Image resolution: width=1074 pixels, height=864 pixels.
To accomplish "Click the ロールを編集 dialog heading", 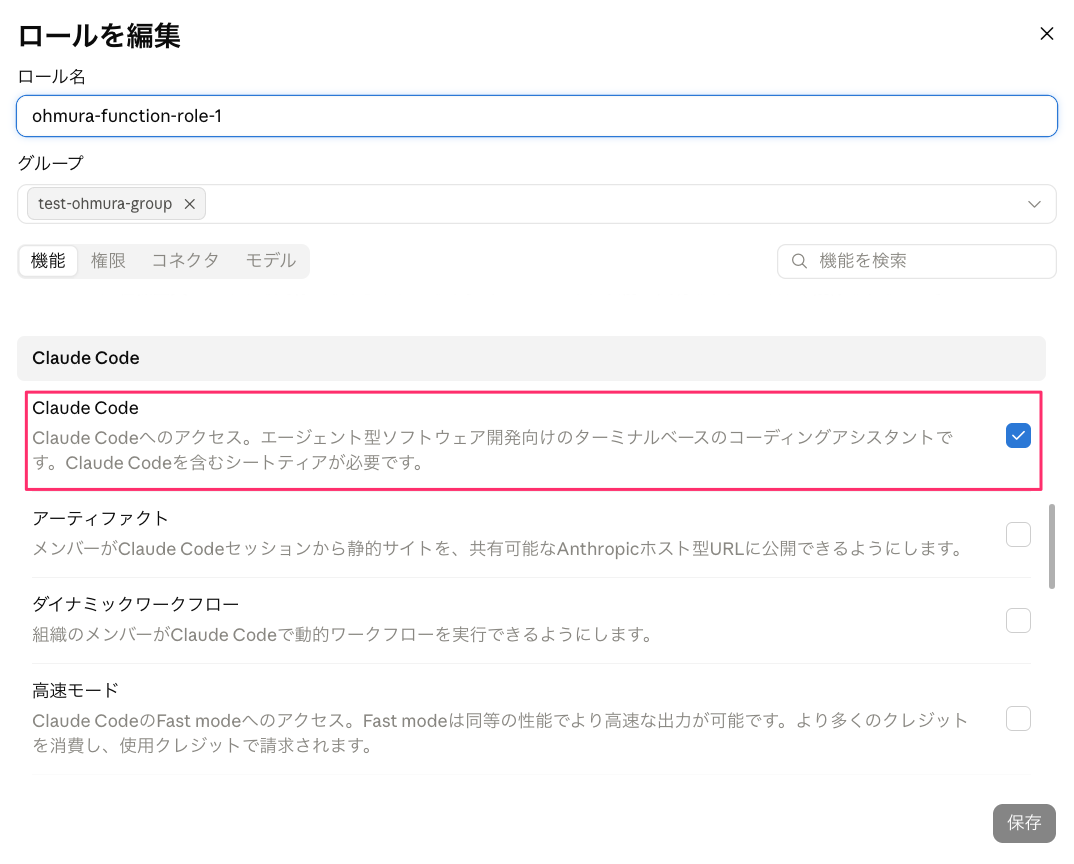I will (x=99, y=36).
